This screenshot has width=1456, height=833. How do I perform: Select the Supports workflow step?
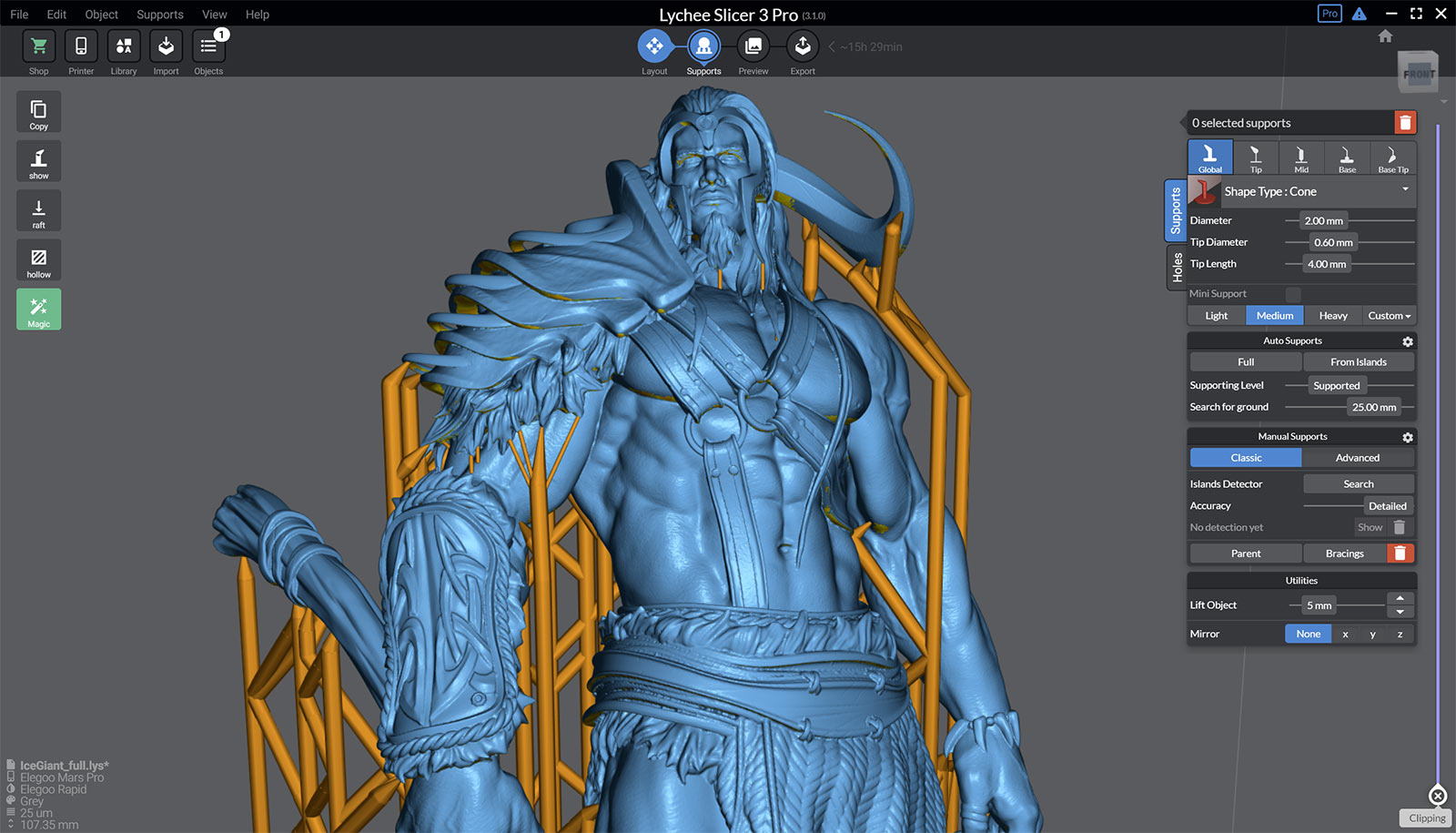tap(703, 46)
